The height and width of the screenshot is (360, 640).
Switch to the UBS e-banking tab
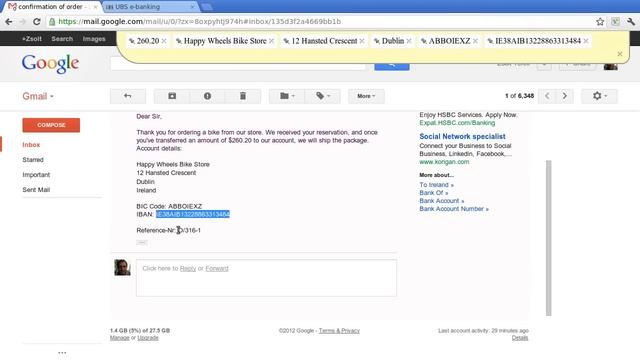[x=149, y=7]
